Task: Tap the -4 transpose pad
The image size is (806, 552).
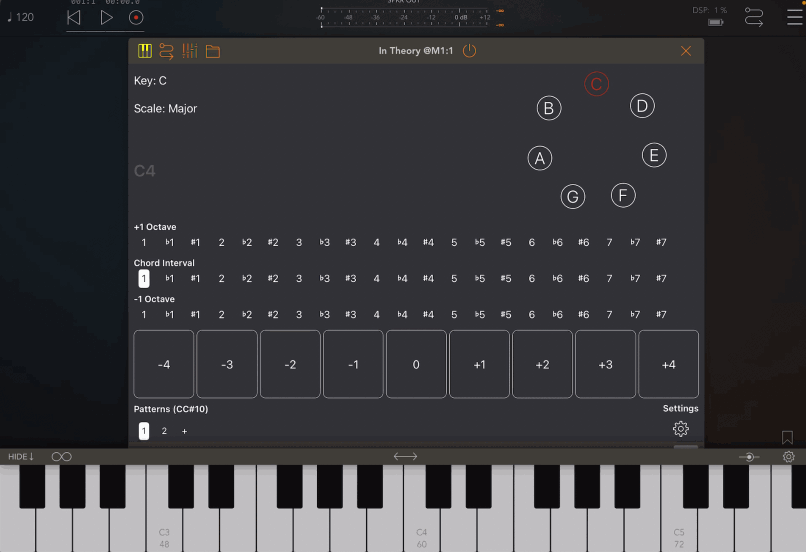Action: click(164, 364)
